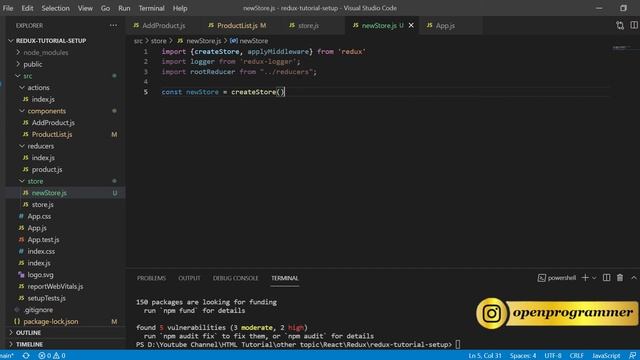This screenshot has height=360, width=640.
Task: Open the Terminal menu
Action: click(151, 8)
